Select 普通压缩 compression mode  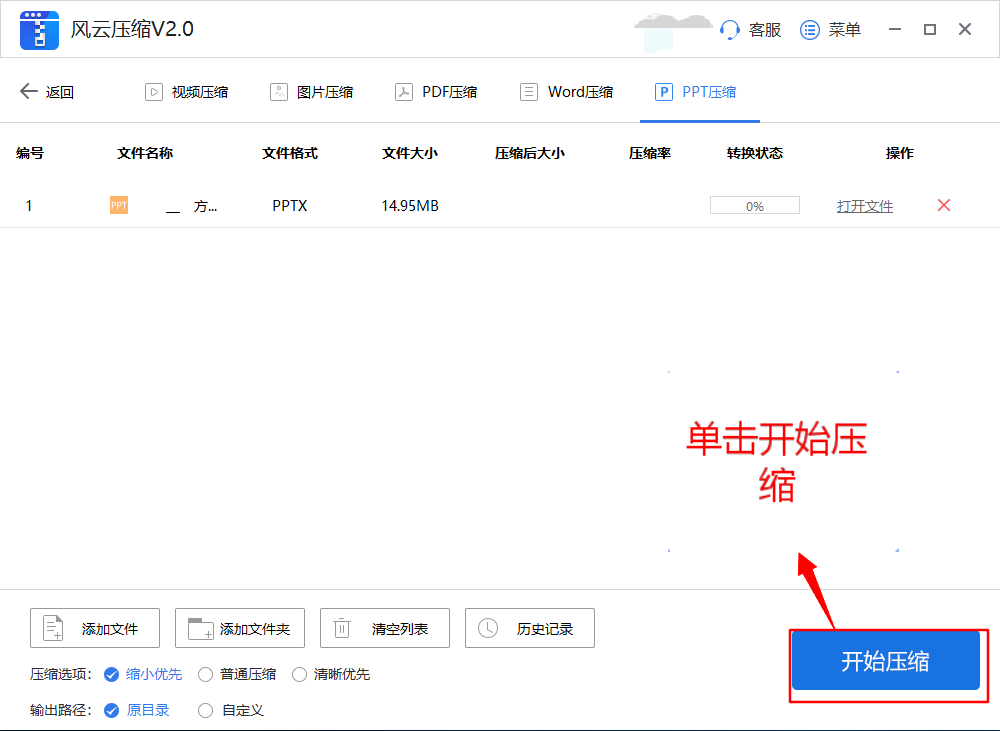[x=204, y=674]
